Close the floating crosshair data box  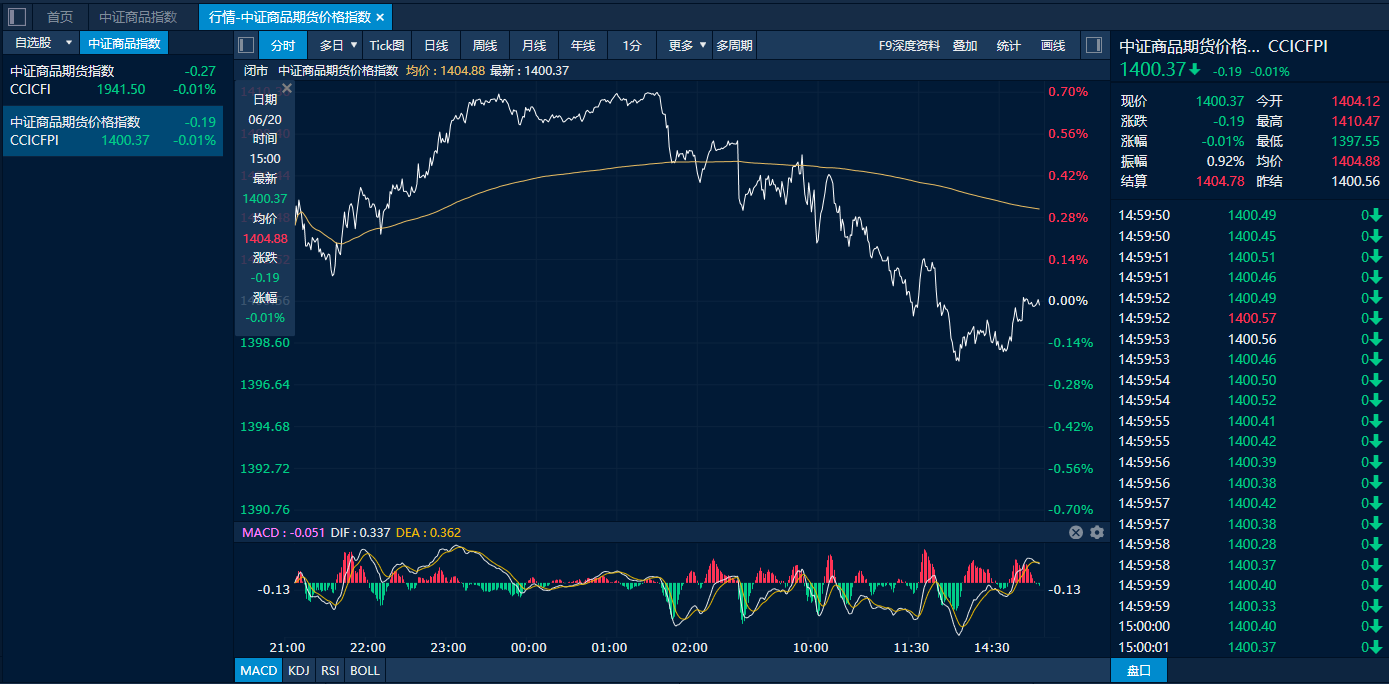[287, 89]
